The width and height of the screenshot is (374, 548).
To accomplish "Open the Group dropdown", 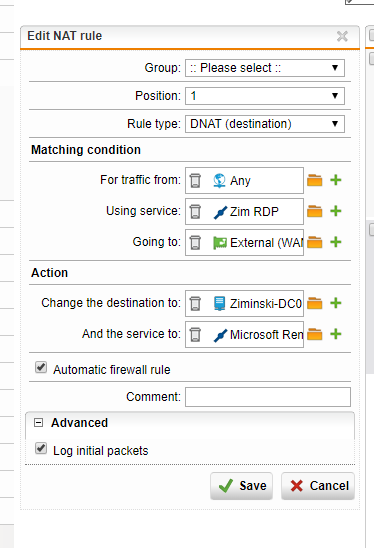I will 265,68.
